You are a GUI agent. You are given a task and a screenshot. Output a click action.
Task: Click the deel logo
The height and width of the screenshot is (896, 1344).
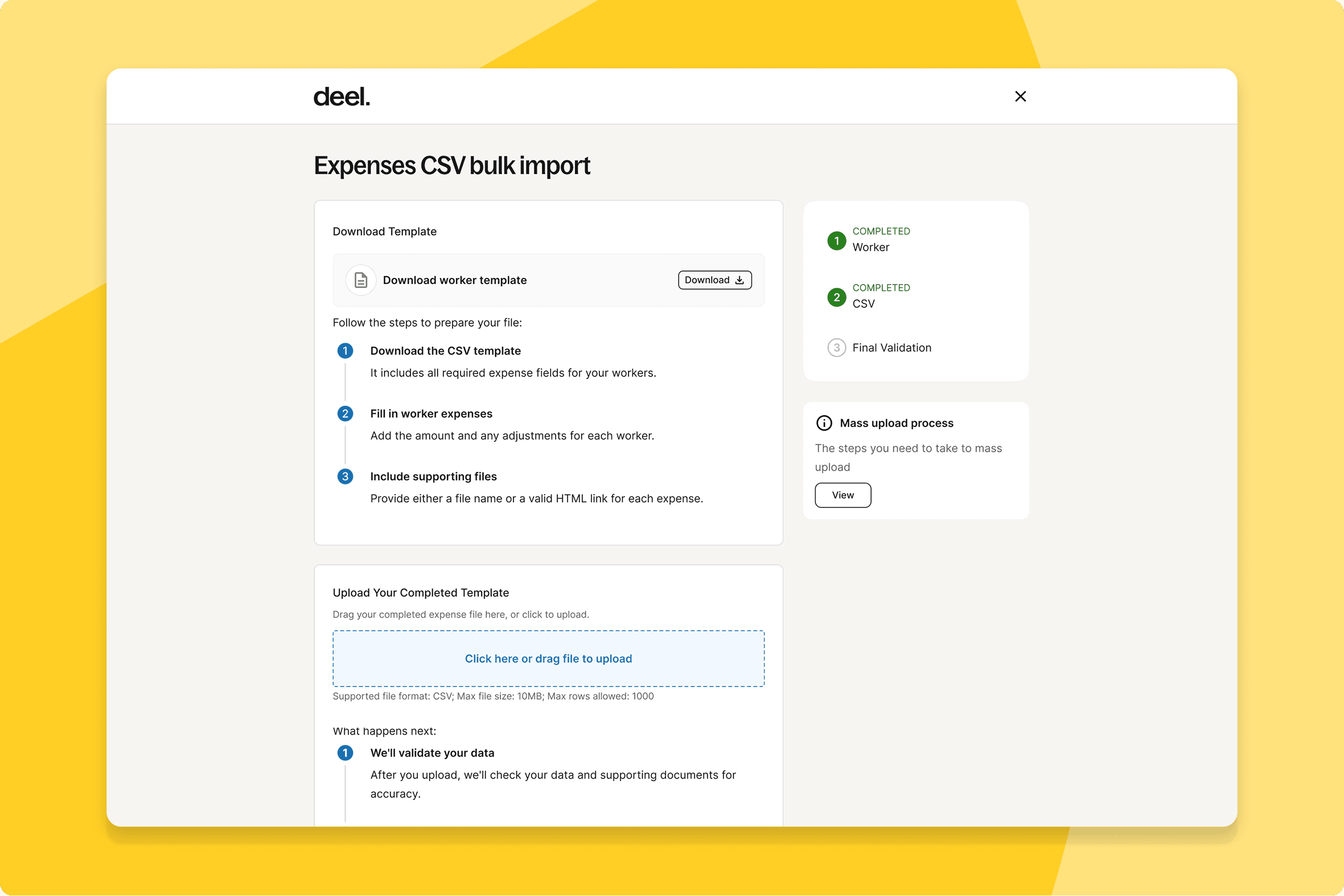[341, 97]
